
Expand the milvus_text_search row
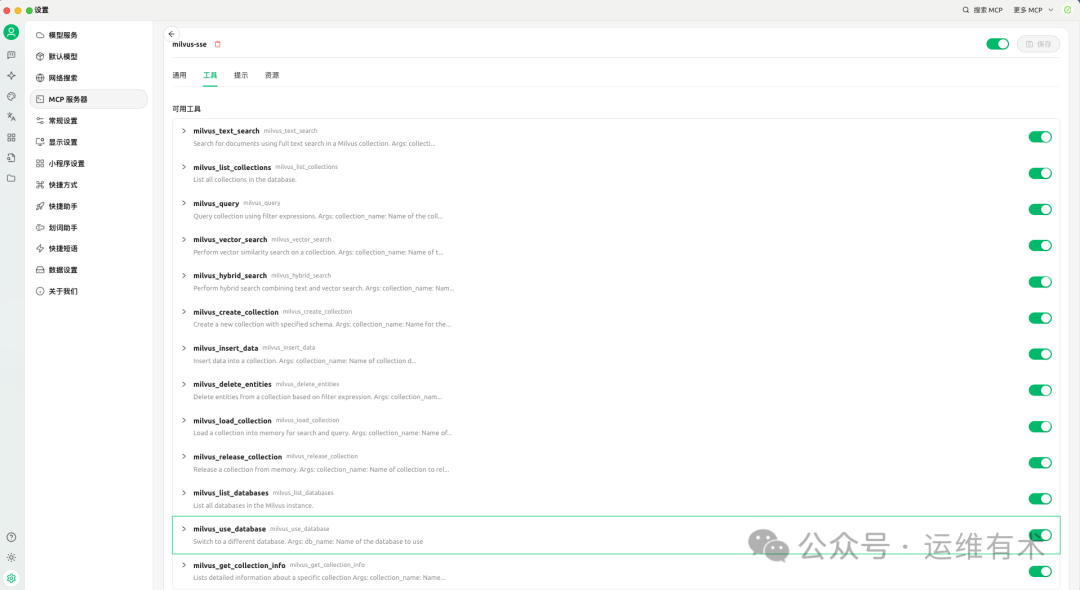[x=184, y=131]
